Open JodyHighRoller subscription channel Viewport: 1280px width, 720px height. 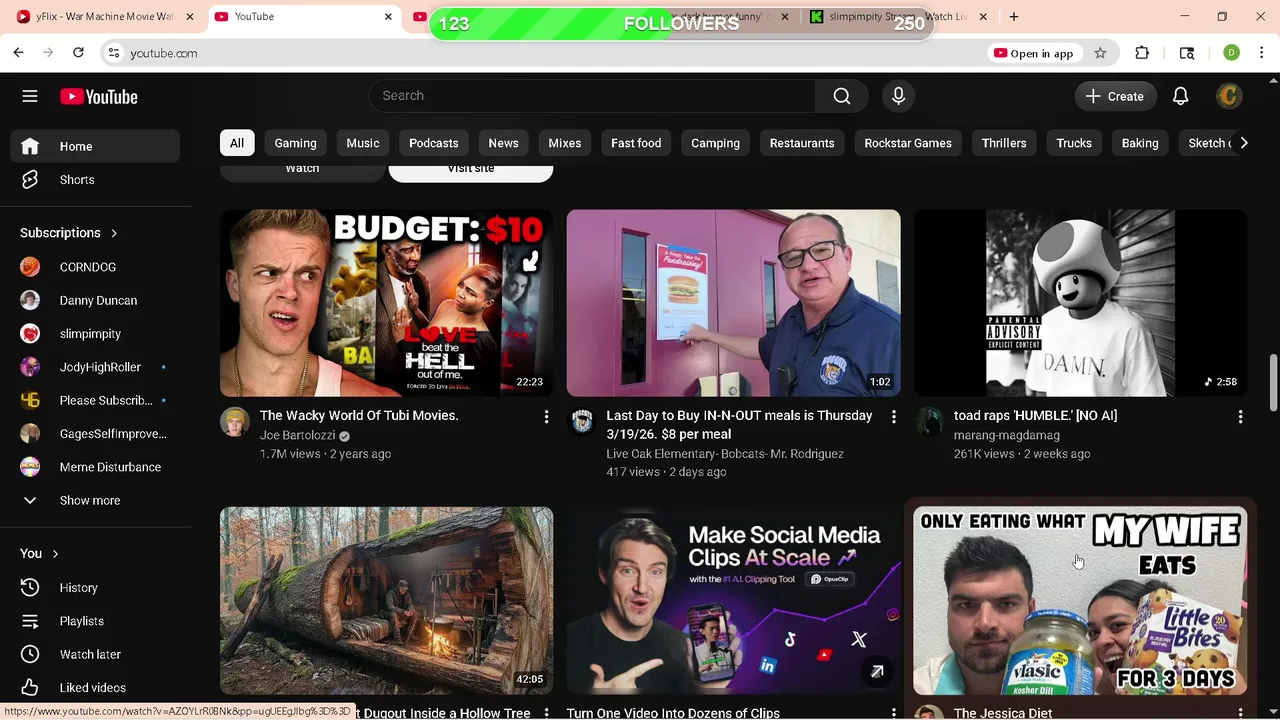(x=96, y=367)
